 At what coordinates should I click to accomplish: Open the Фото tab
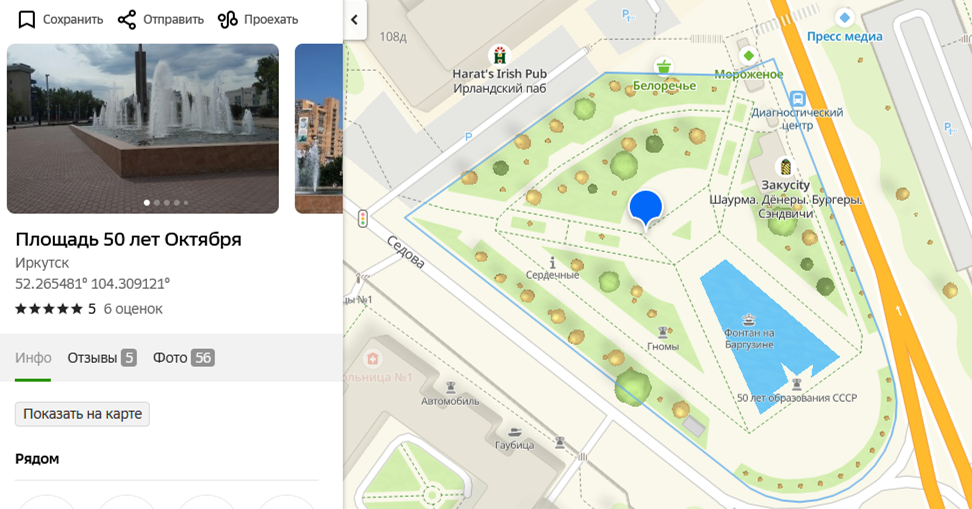(184, 358)
